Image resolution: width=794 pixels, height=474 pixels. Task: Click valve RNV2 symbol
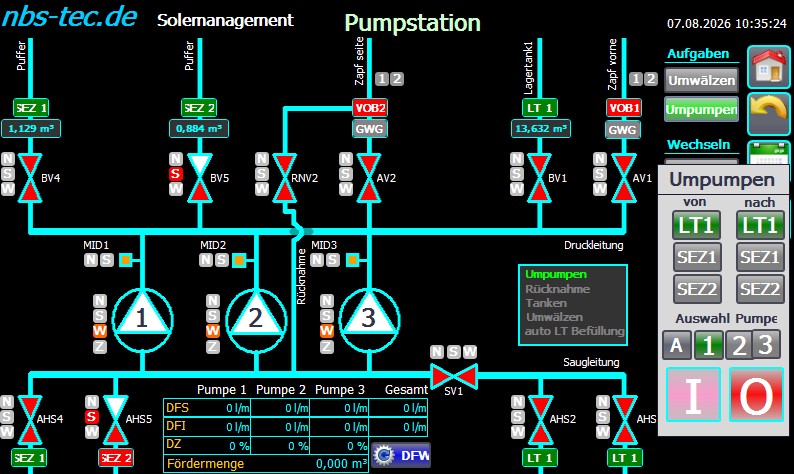[285, 178]
